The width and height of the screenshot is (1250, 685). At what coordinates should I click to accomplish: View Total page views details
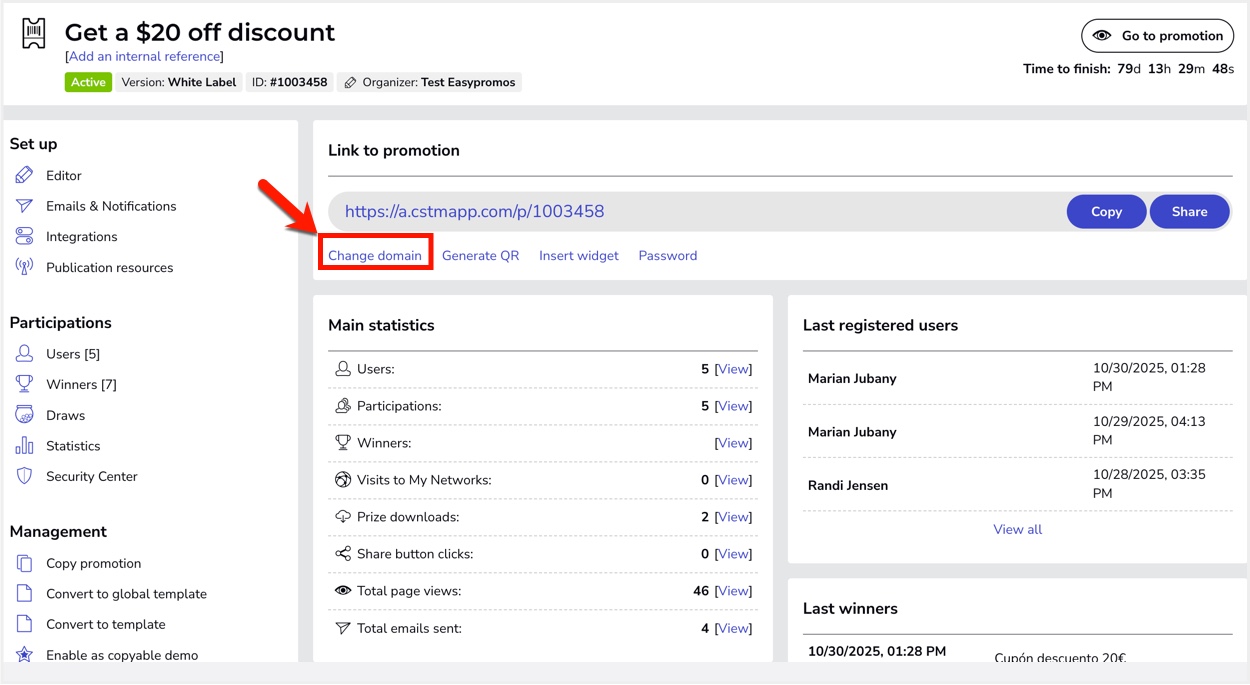733,591
